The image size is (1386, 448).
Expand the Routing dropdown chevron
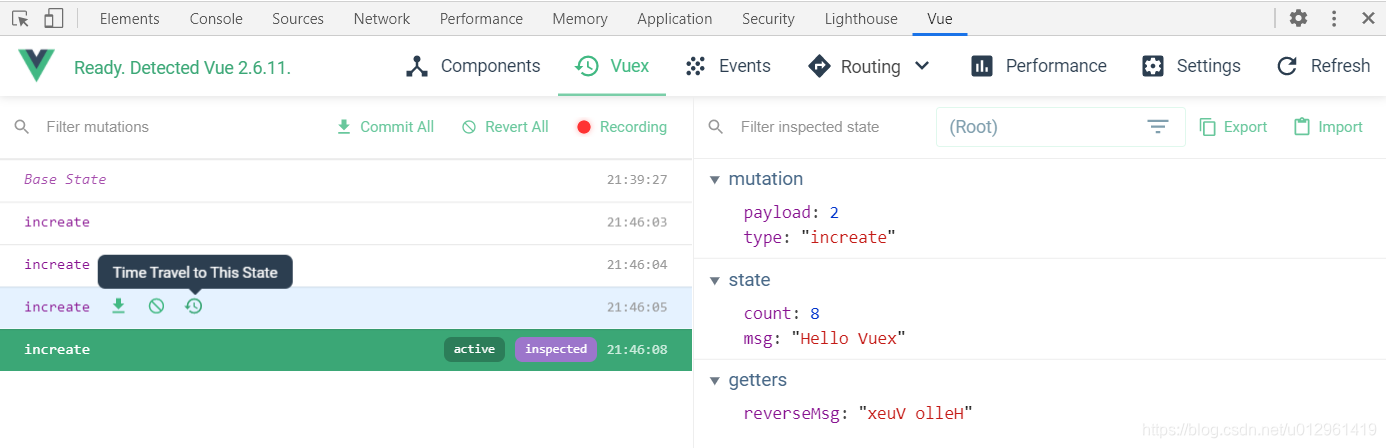(922, 66)
